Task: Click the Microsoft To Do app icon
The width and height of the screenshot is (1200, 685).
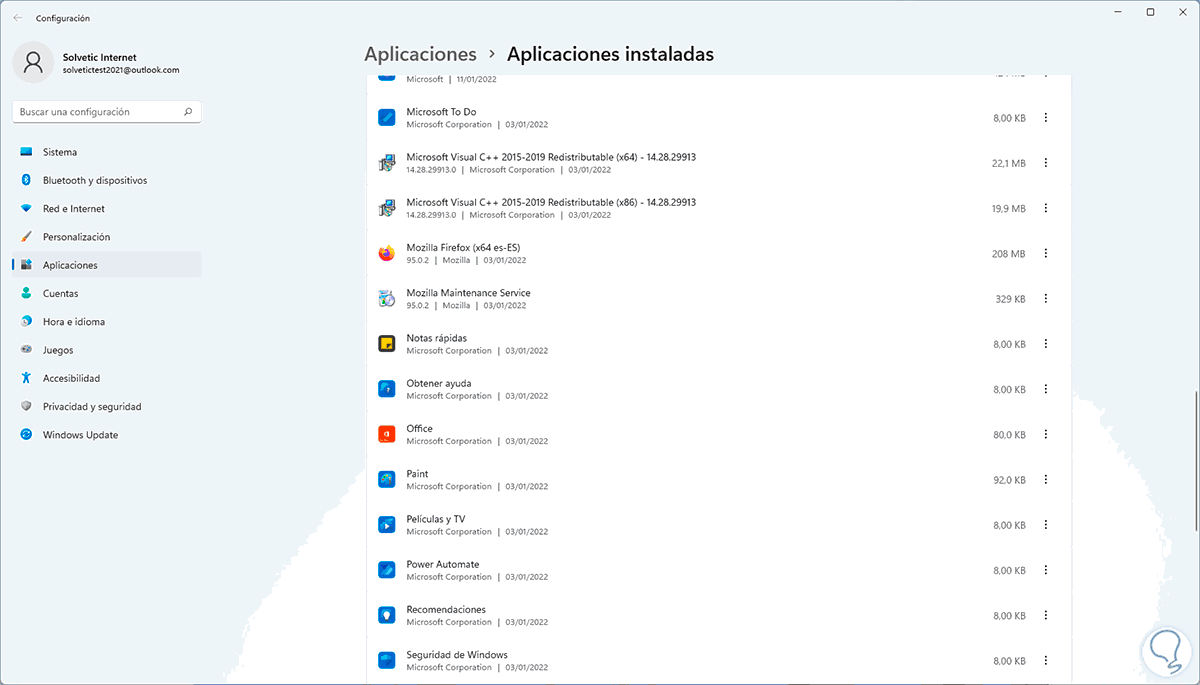Action: click(387, 118)
